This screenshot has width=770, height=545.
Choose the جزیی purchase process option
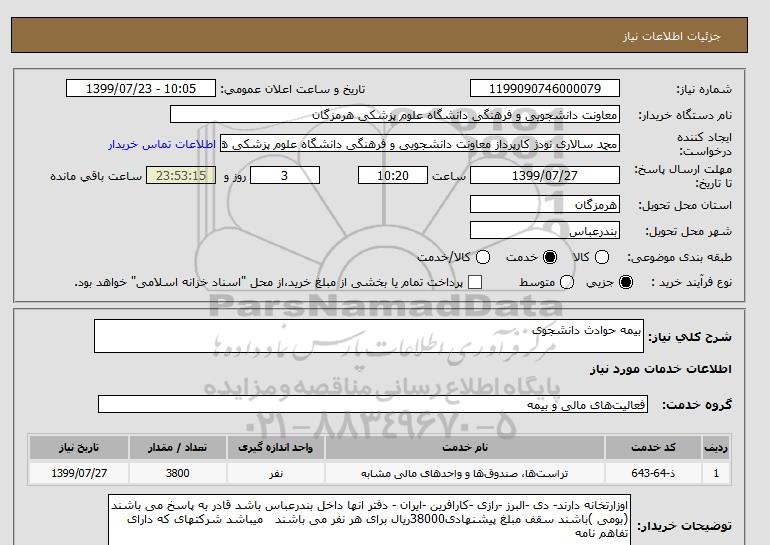[626, 282]
